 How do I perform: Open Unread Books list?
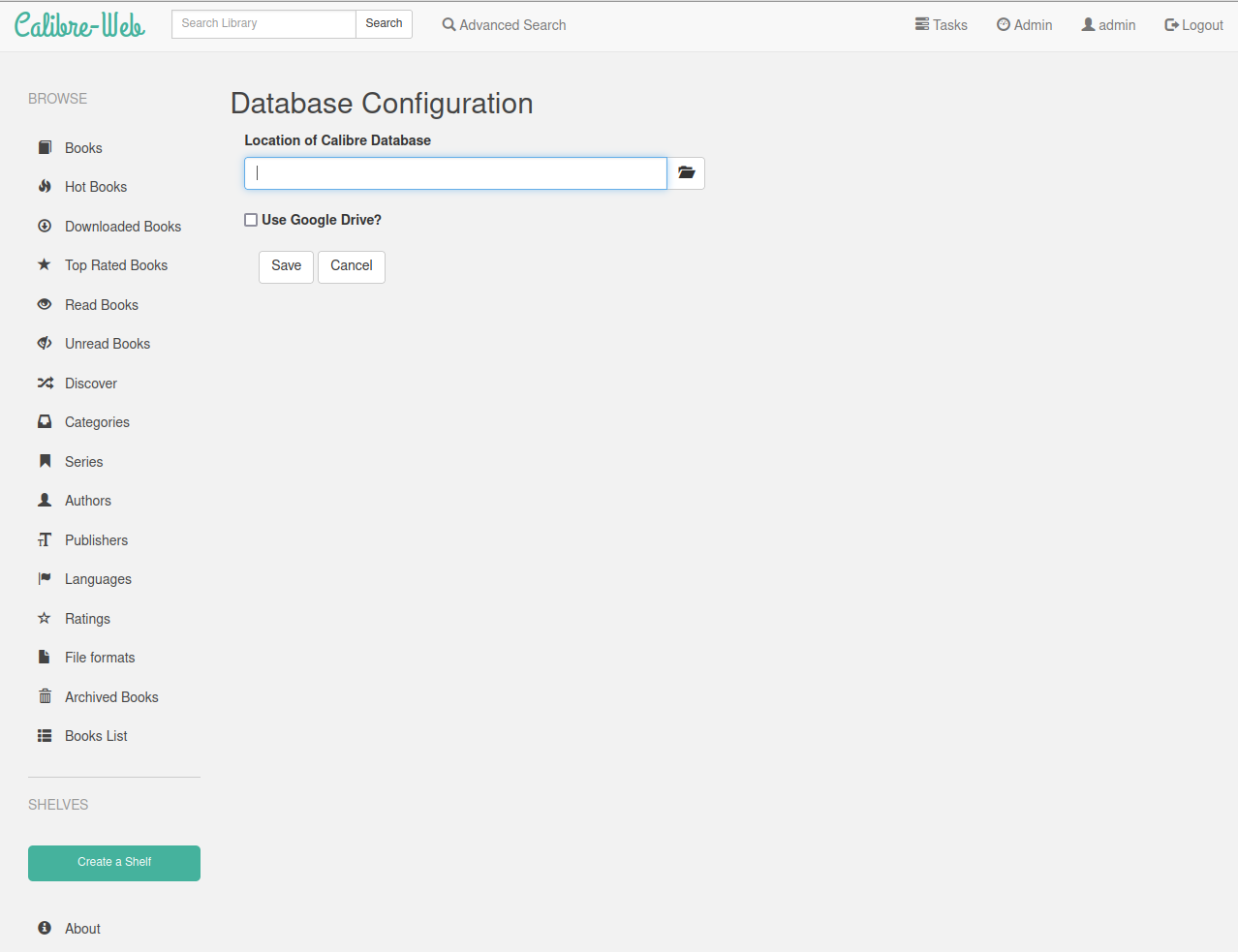108,344
